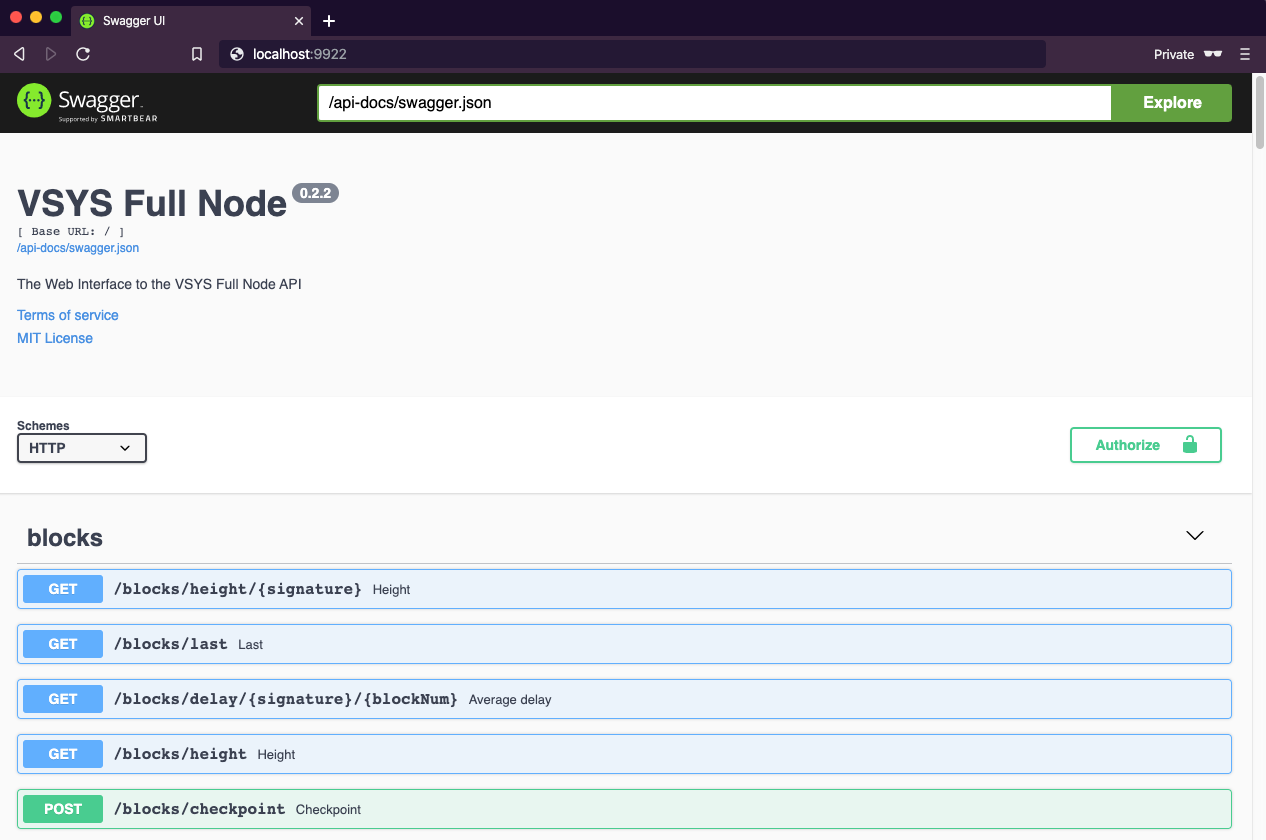Click the Firefox menu hamburger icon

(1245, 54)
